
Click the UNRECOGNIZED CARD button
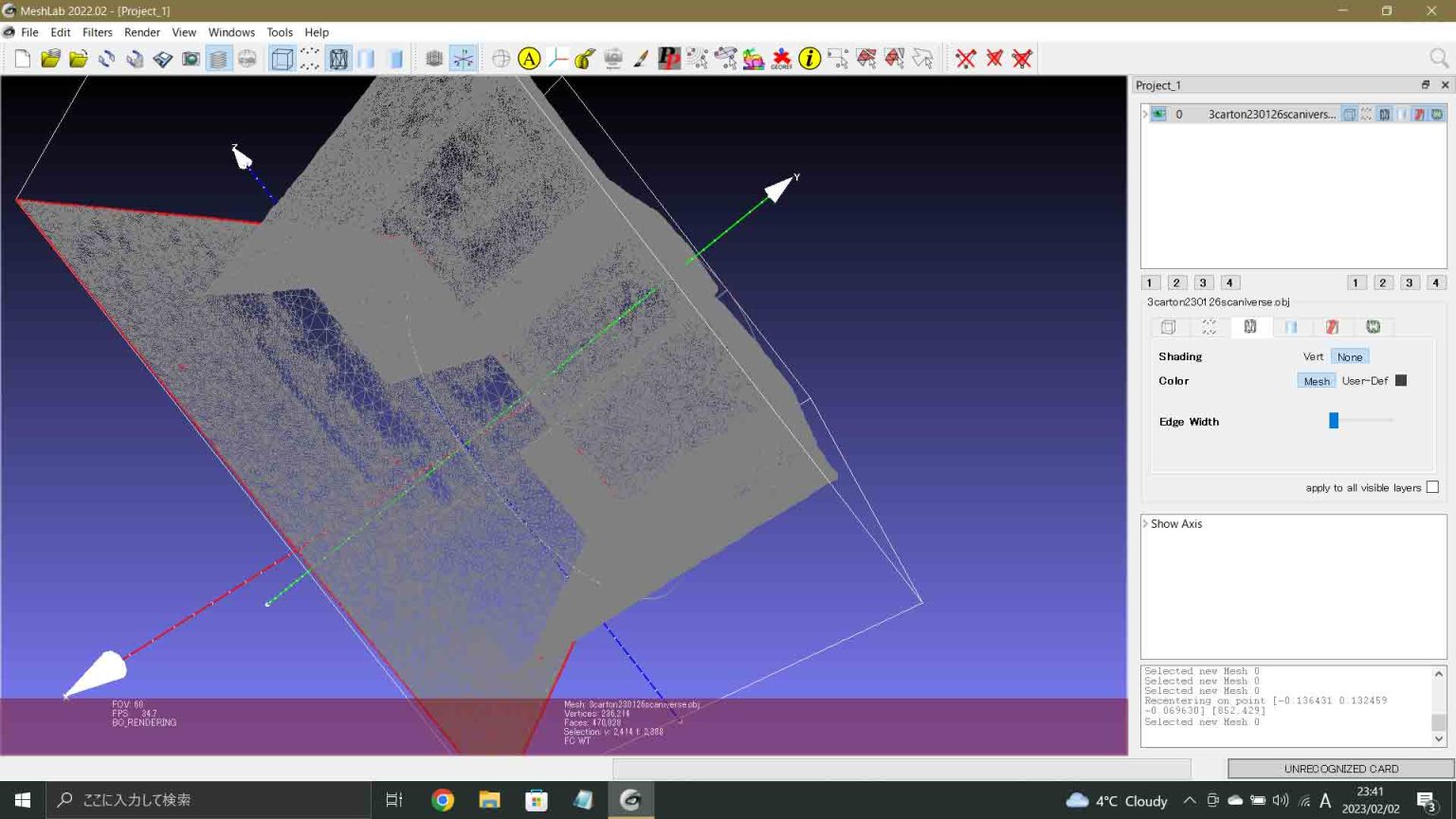[x=1342, y=769]
